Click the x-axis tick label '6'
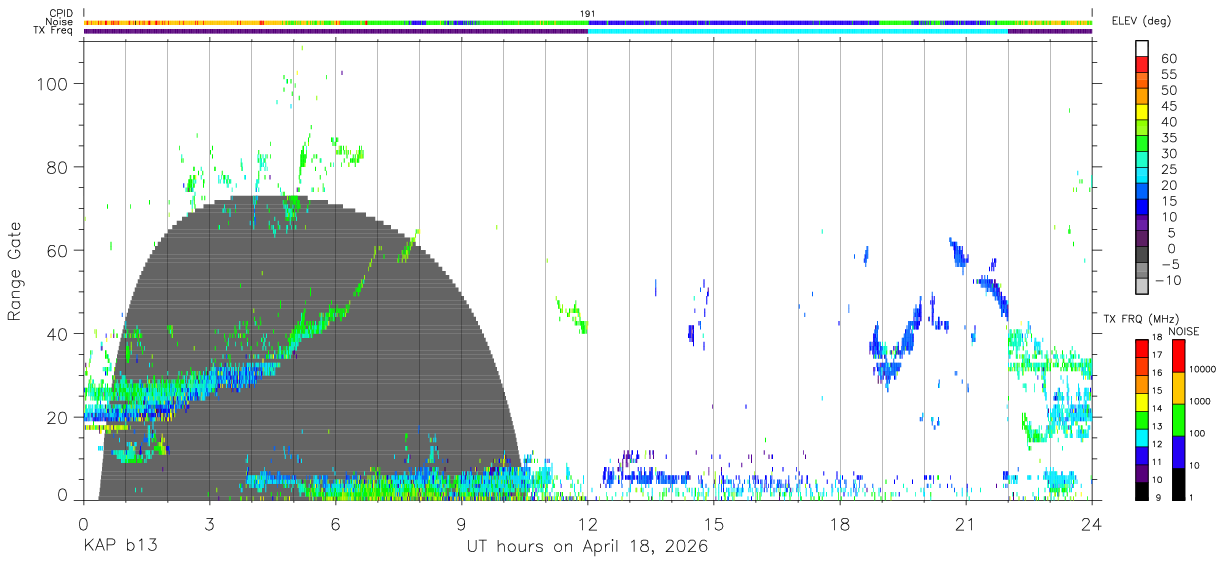The height and width of the screenshot is (567, 1228). pos(335,523)
